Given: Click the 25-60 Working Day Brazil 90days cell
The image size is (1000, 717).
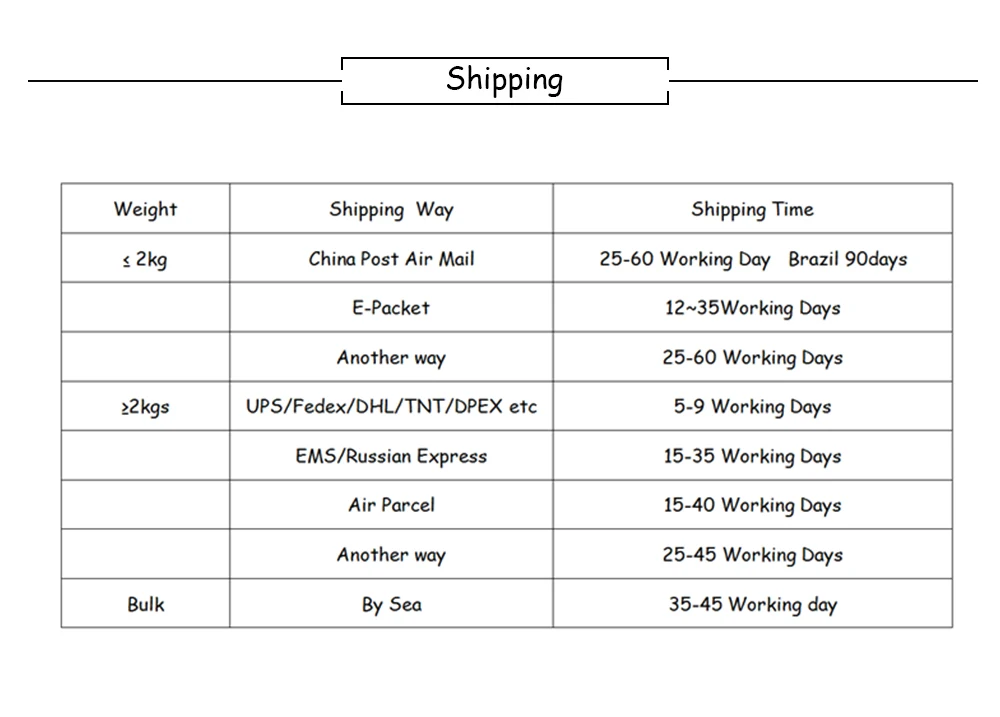Looking at the screenshot, I should [752, 259].
